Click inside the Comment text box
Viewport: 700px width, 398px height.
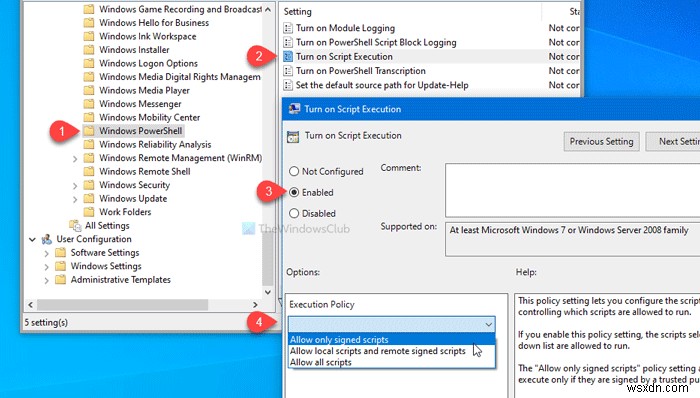pyautogui.click(x=573, y=190)
